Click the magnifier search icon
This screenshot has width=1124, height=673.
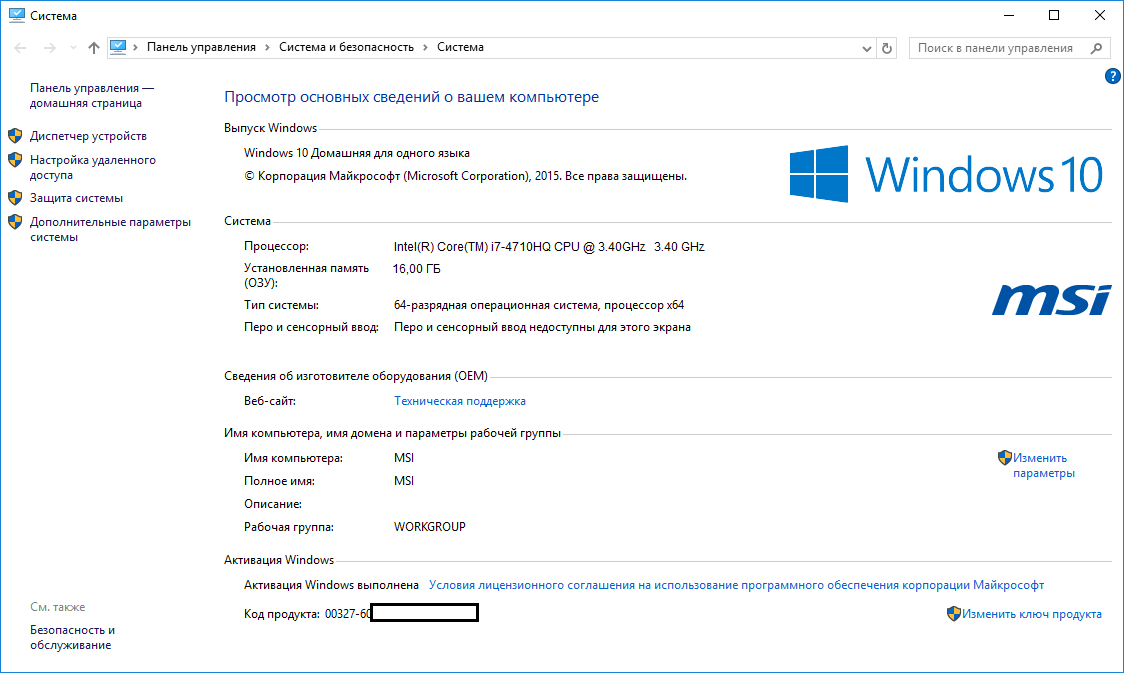(x=1096, y=48)
